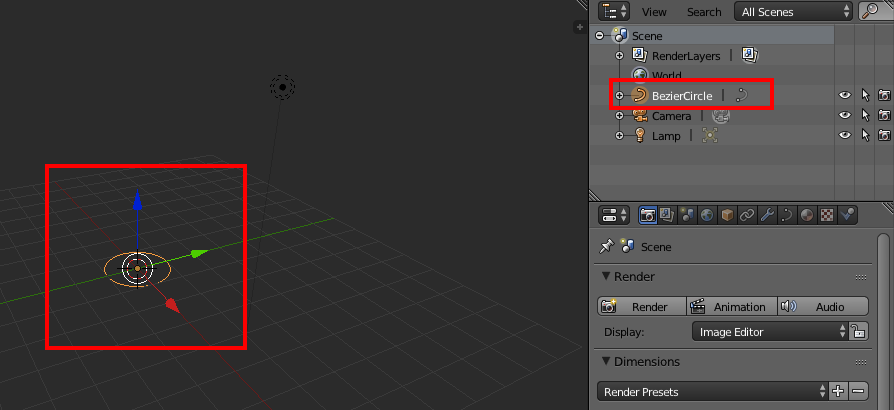Viewport: 894px width, 410px height.
Task: Click the camera data icon after Camera
Action: click(721, 116)
